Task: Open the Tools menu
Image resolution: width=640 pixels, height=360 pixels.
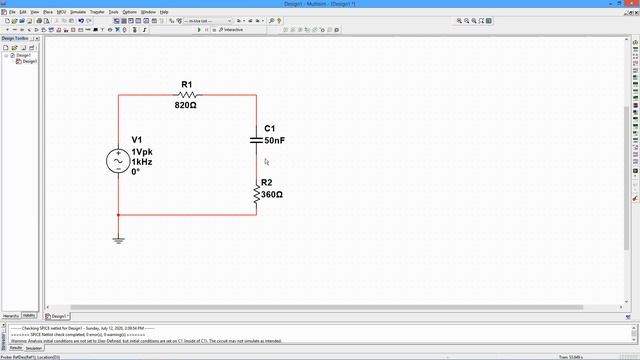Action: pyautogui.click(x=113, y=12)
